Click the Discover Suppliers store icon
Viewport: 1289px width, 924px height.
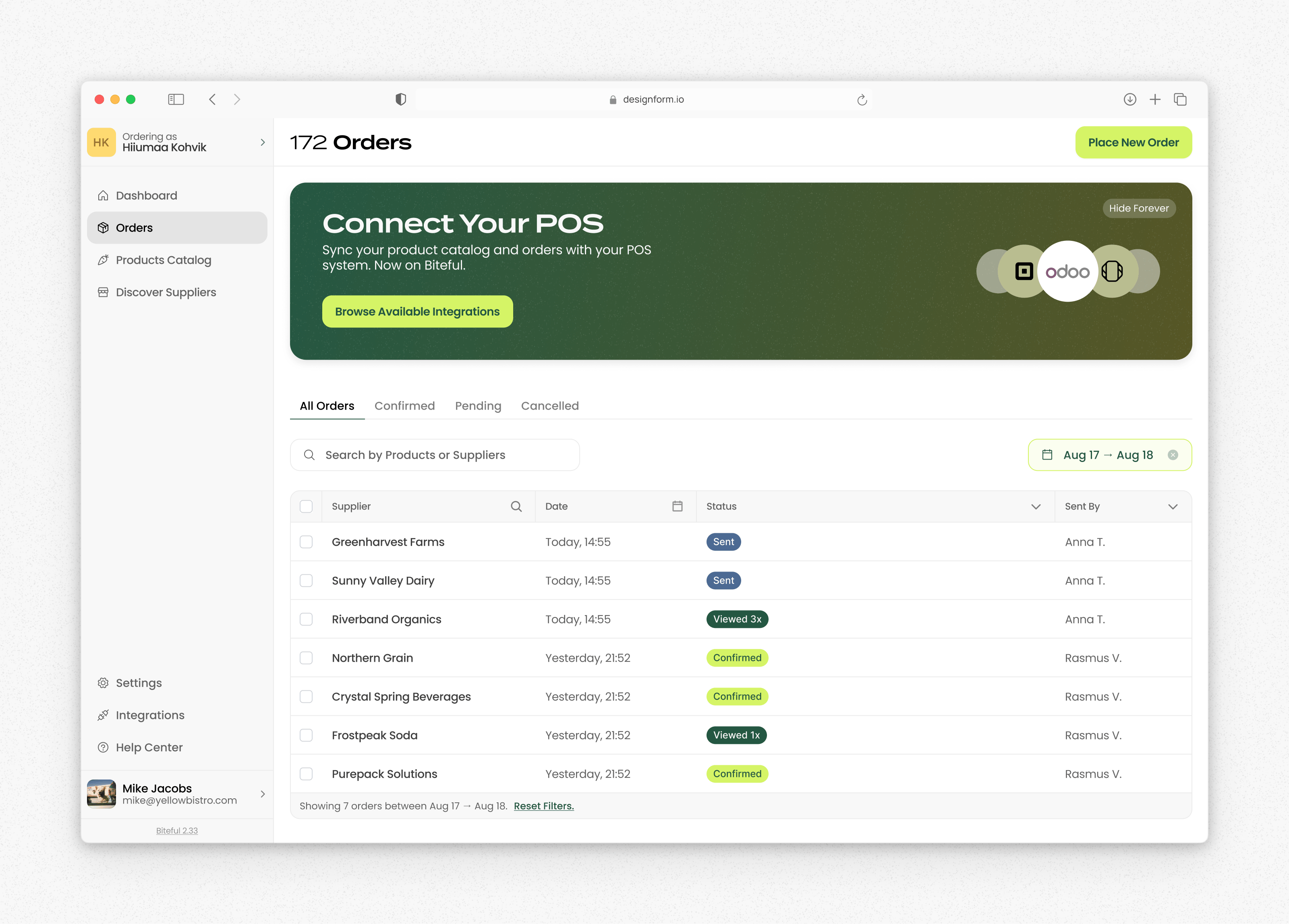tap(103, 292)
